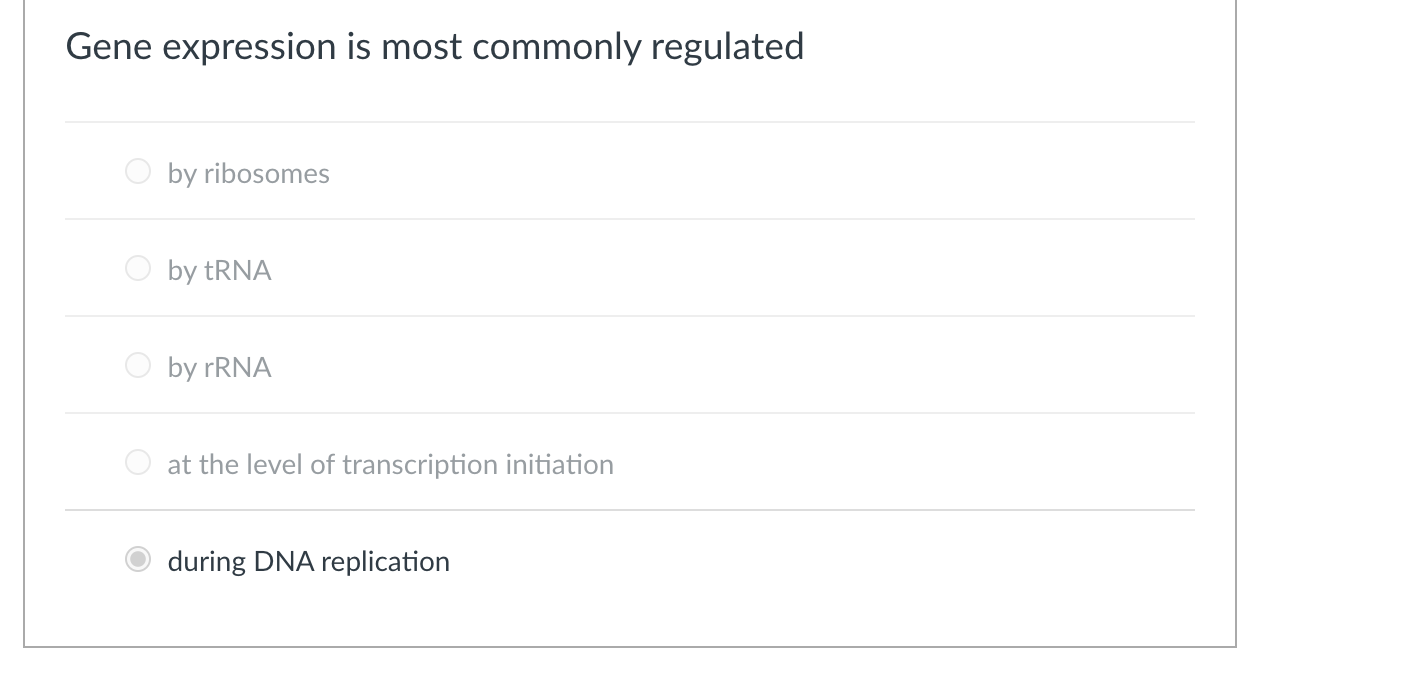This screenshot has width=1408, height=676.
Task: Click the question title about gene expression regulation
Action: pyautogui.click(x=435, y=46)
